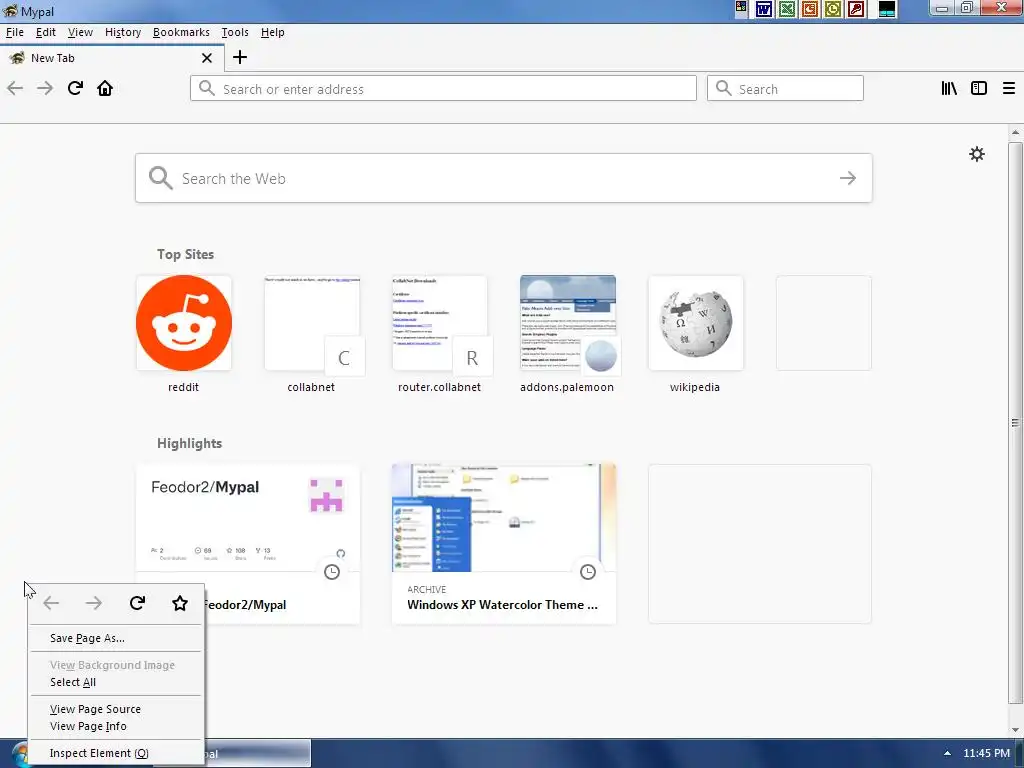Viewport: 1024px width, 768px height.
Task: Click the magnifier in the address bar
Action: pyautogui.click(x=207, y=88)
